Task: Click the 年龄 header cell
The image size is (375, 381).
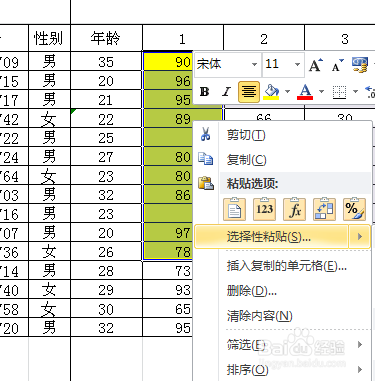Action: click(106, 38)
